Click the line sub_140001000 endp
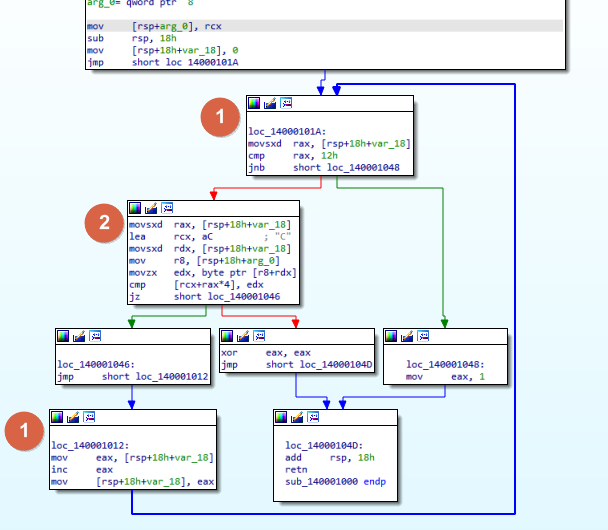 coord(336,482)
